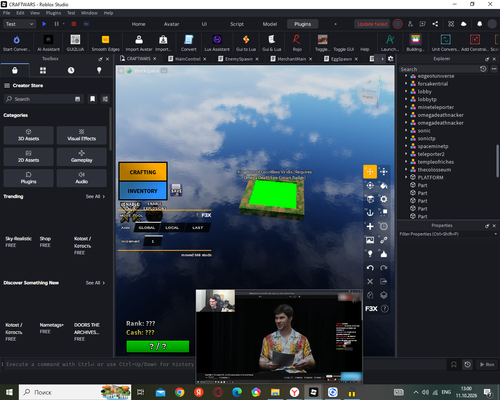This screenshot has height=400, width=500.
Task: Set F3X axes to LAST
Action: click(198, 228)
